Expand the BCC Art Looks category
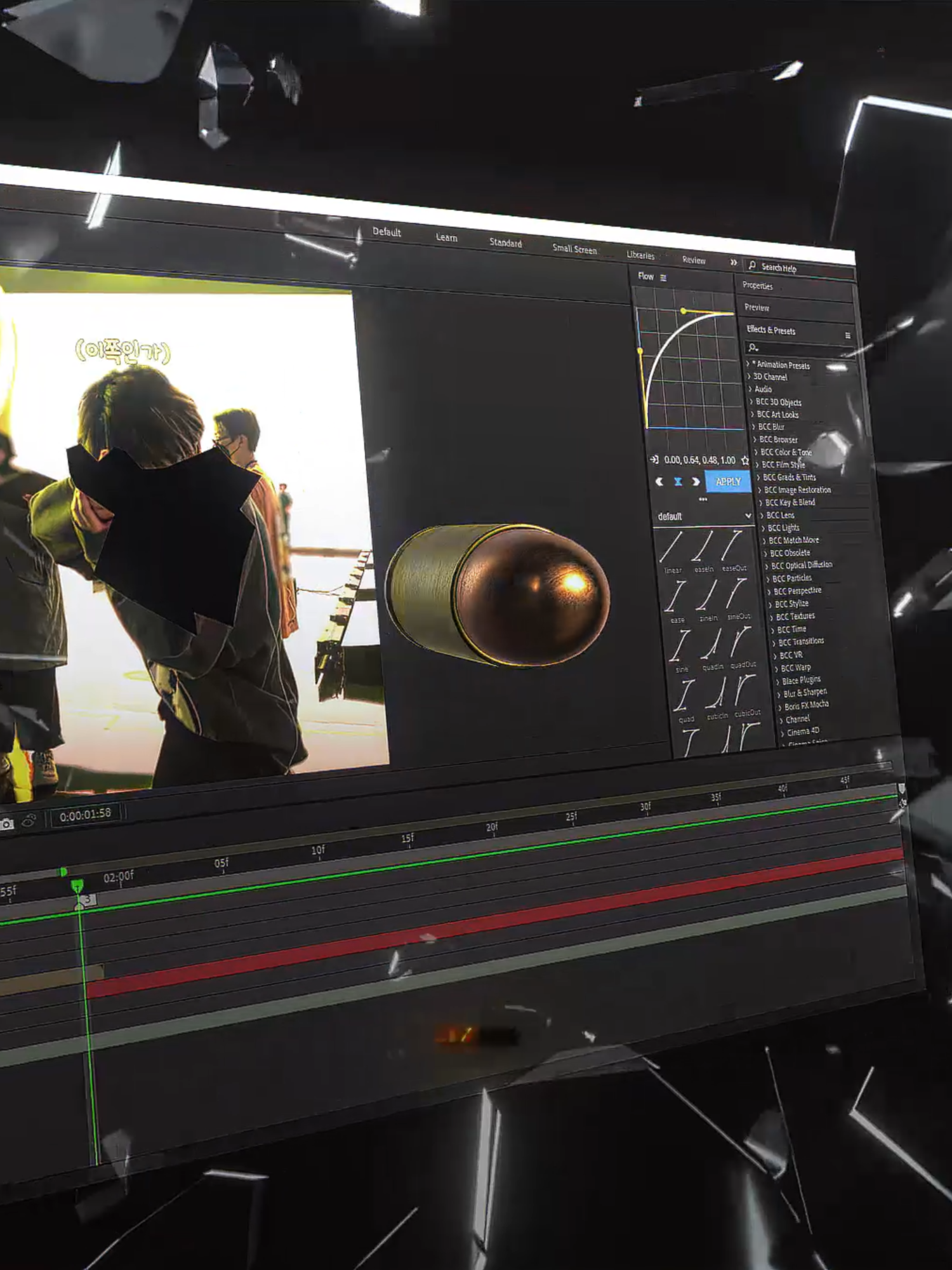The image size is (952, 1270). (753, 414)
